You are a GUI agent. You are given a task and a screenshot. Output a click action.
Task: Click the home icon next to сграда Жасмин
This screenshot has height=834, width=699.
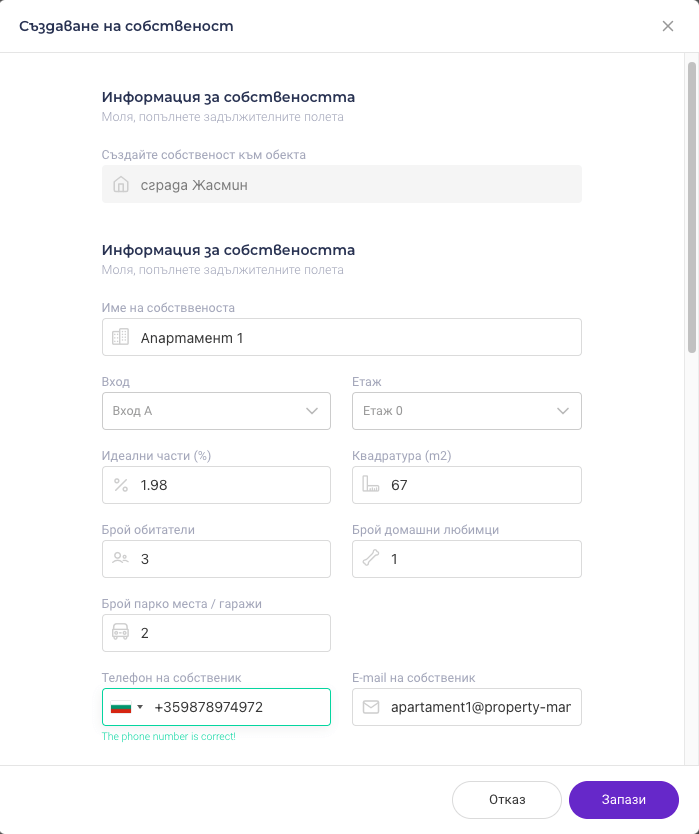point(121,185)
